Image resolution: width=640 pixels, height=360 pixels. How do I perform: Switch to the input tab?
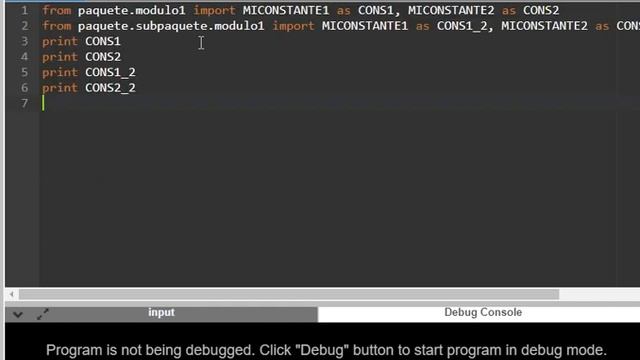point(162,314)
